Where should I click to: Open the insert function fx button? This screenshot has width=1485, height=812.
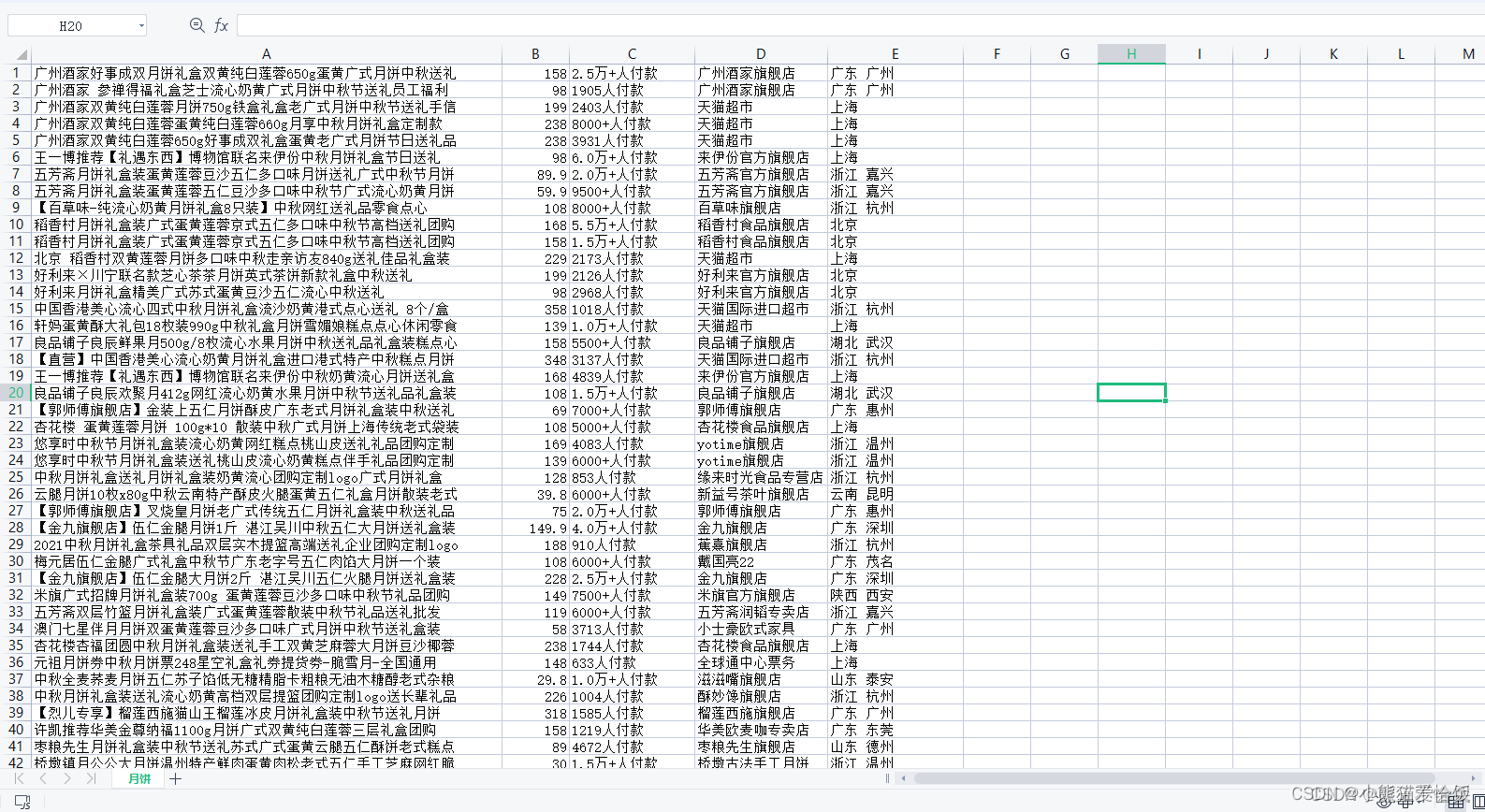(222, 25)
